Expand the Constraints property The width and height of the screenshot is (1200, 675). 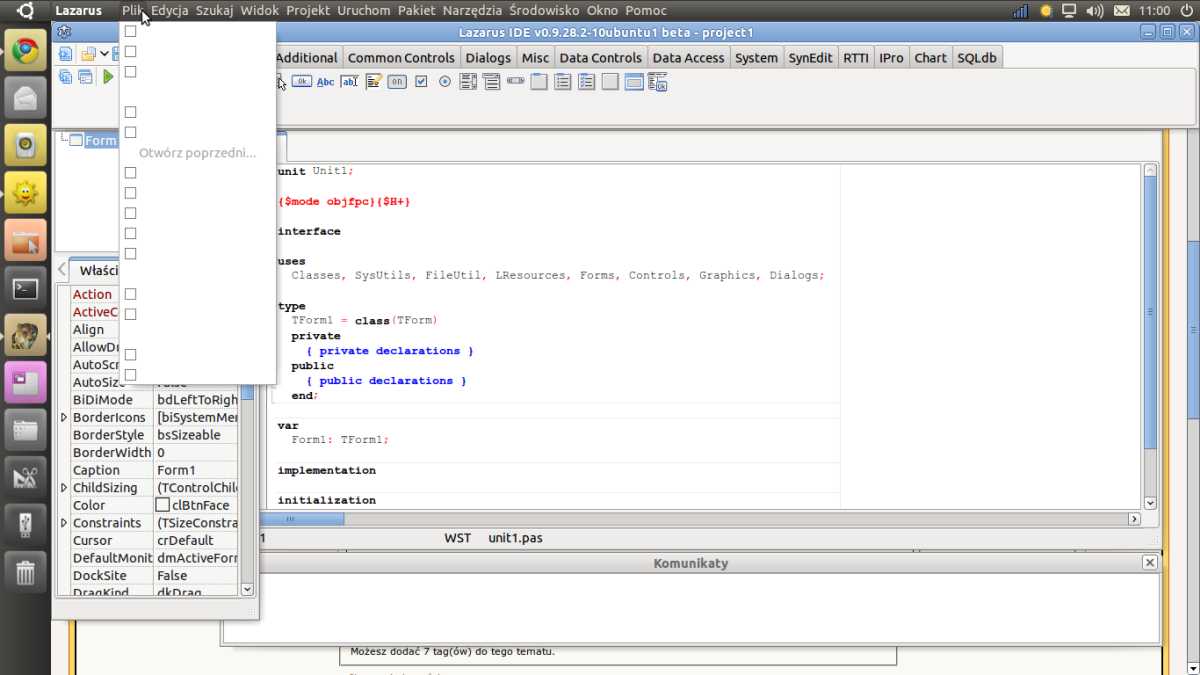(64, 523)
